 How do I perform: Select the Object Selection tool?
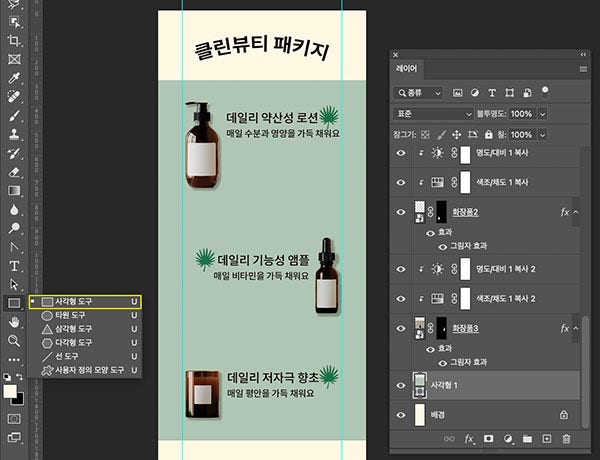[x=14, y=22]
